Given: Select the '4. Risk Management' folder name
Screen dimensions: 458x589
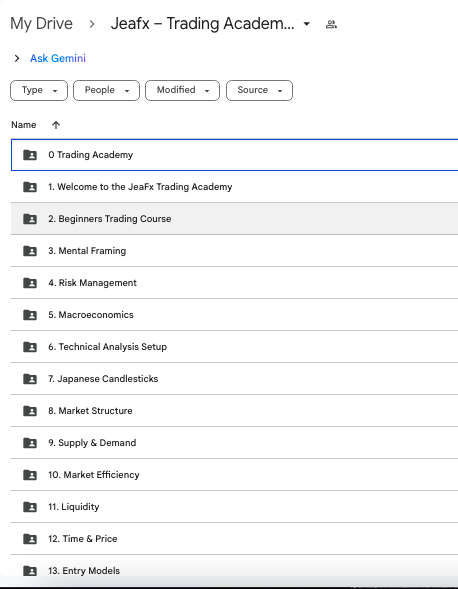Looking at the screenshot, I should (92, 283).
